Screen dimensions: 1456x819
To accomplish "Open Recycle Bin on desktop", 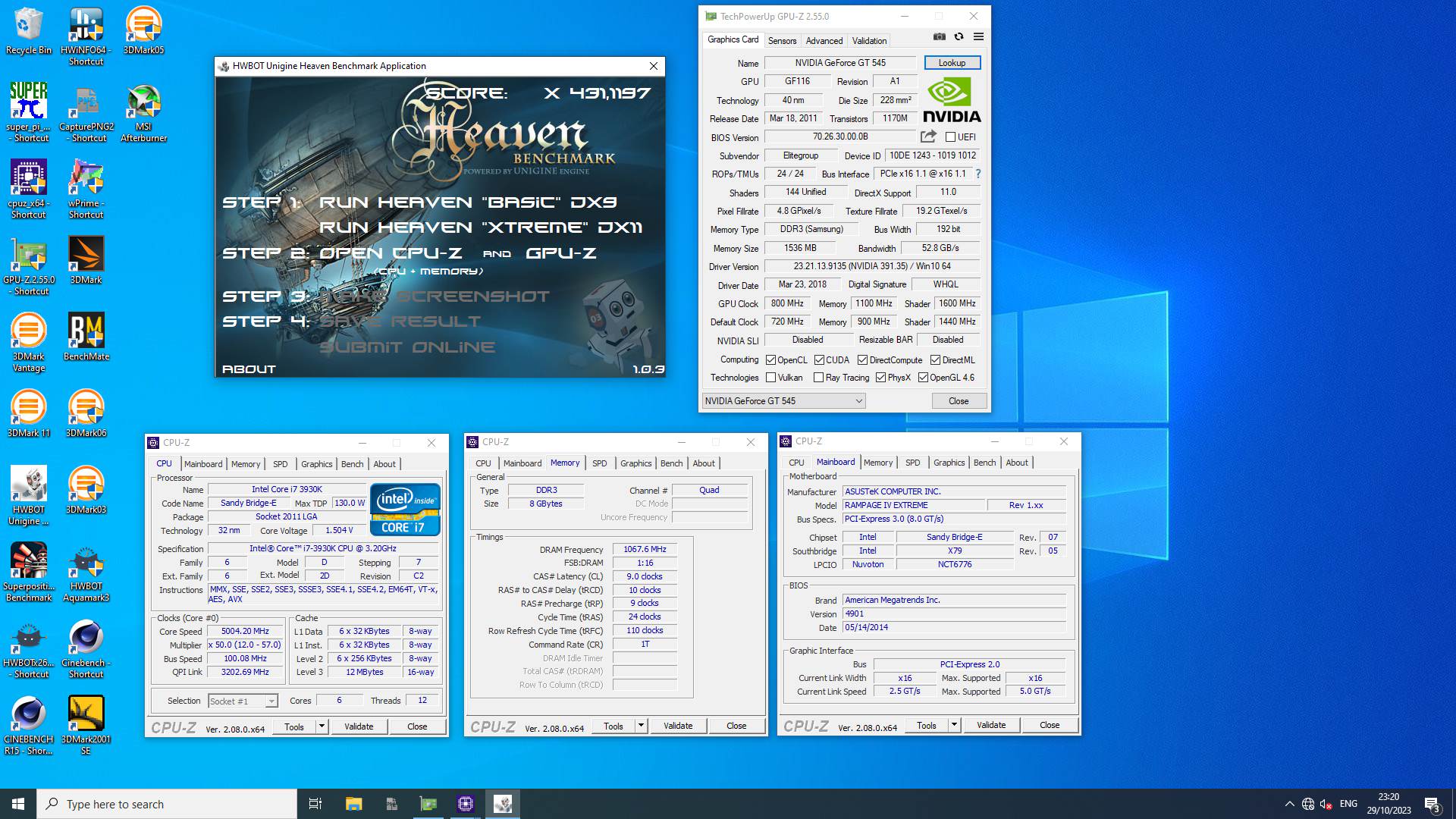I will (29, 31).
